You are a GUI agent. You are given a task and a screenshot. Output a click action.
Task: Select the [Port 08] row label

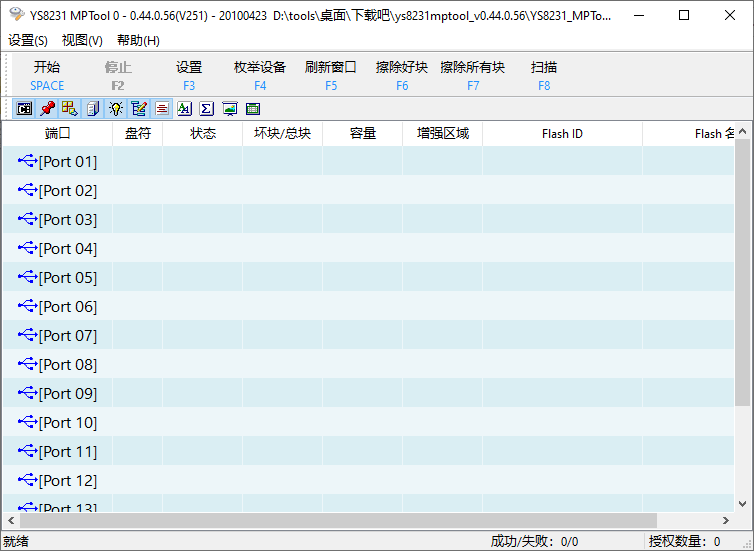click(x=68, y=364)
